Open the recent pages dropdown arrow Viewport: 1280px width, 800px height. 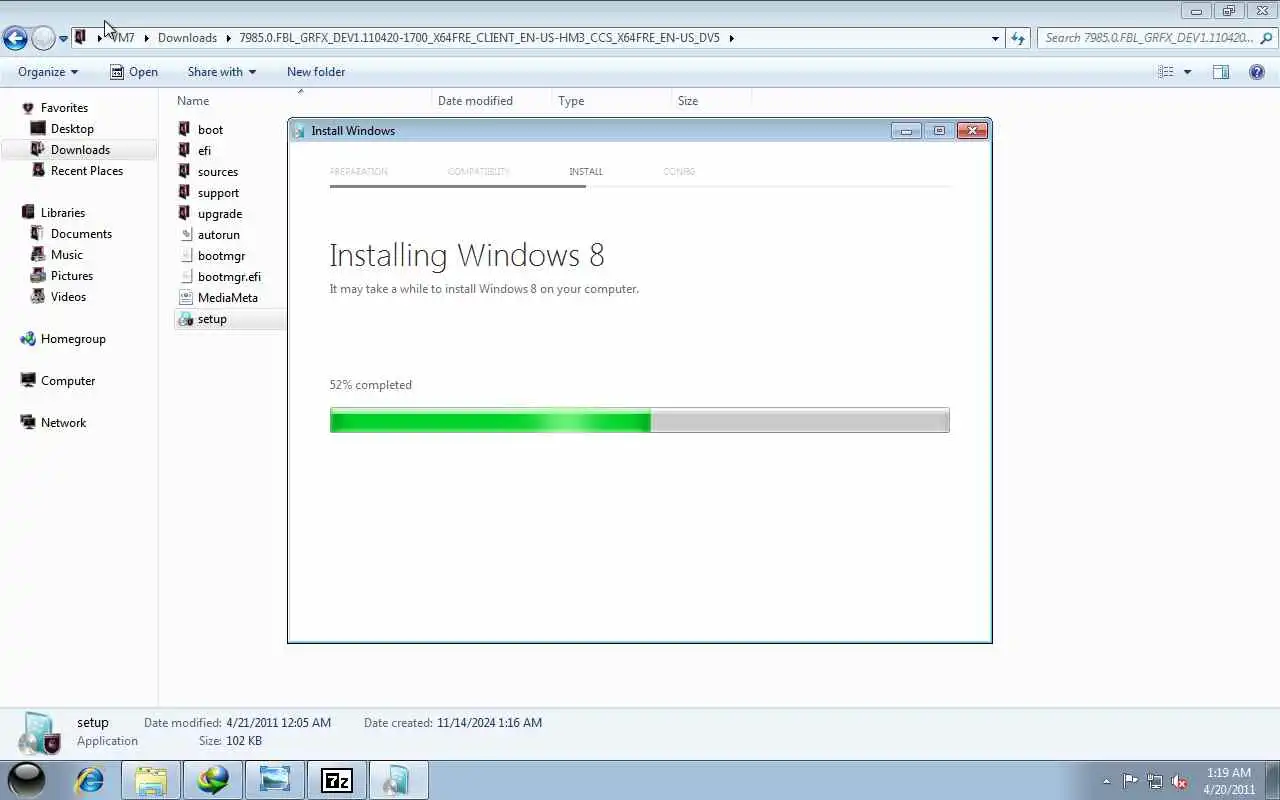63,39
